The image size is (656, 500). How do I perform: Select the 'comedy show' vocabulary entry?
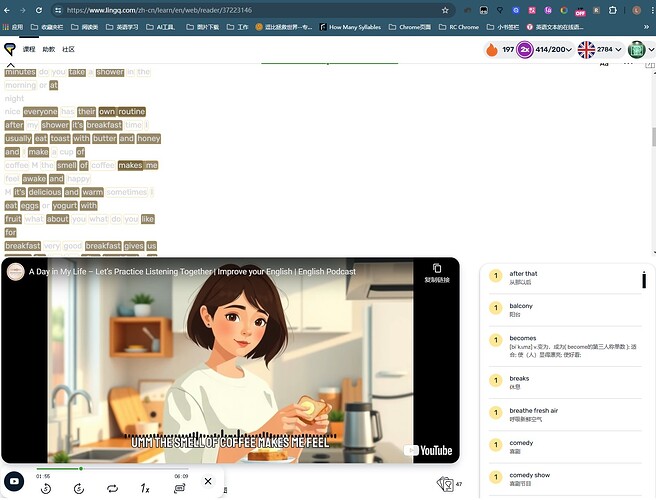(565, 479)
